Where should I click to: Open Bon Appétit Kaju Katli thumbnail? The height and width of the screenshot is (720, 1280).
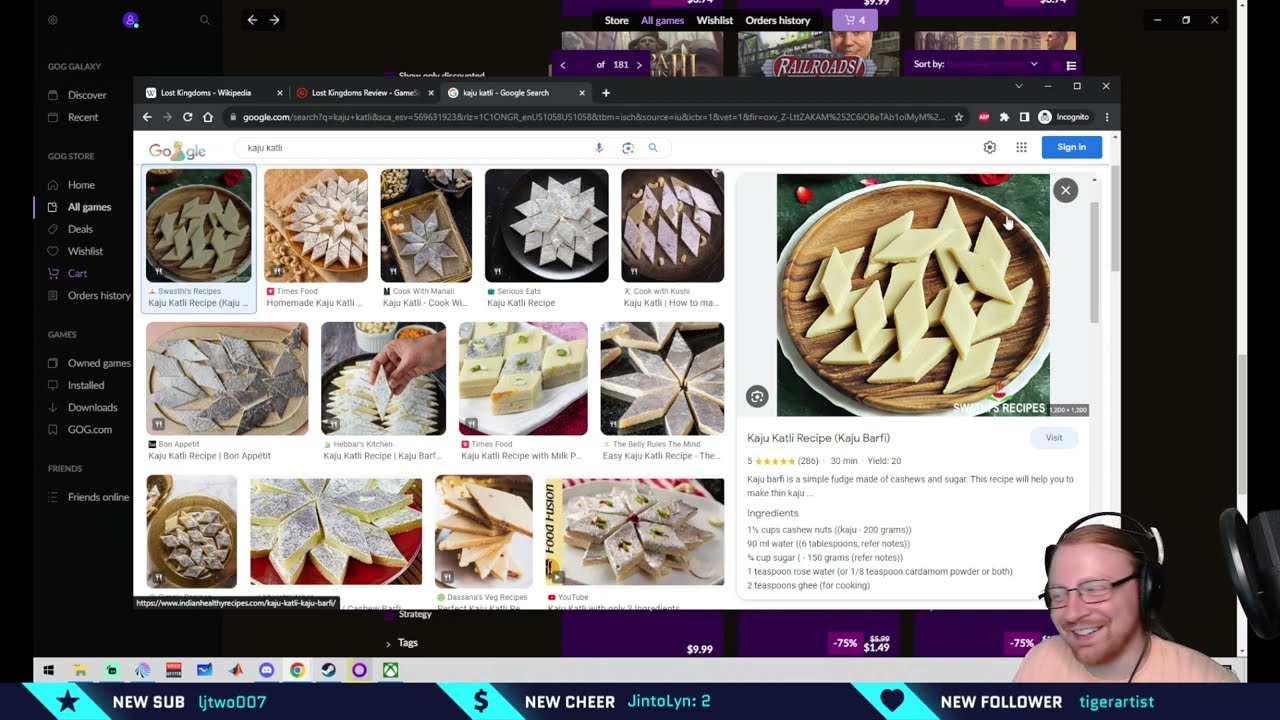point(227,379)
